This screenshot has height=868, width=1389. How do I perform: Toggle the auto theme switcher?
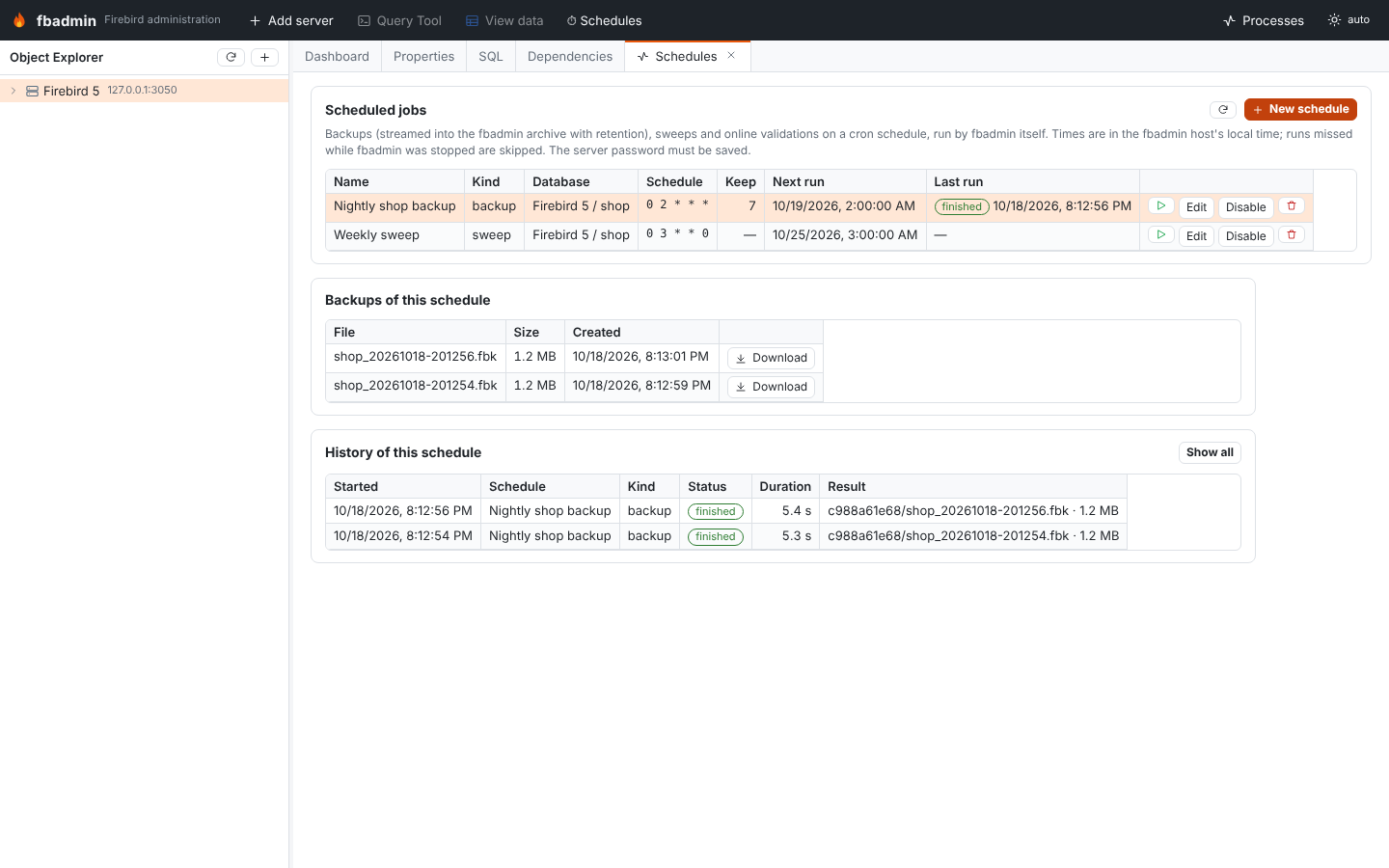(1348, 20)
